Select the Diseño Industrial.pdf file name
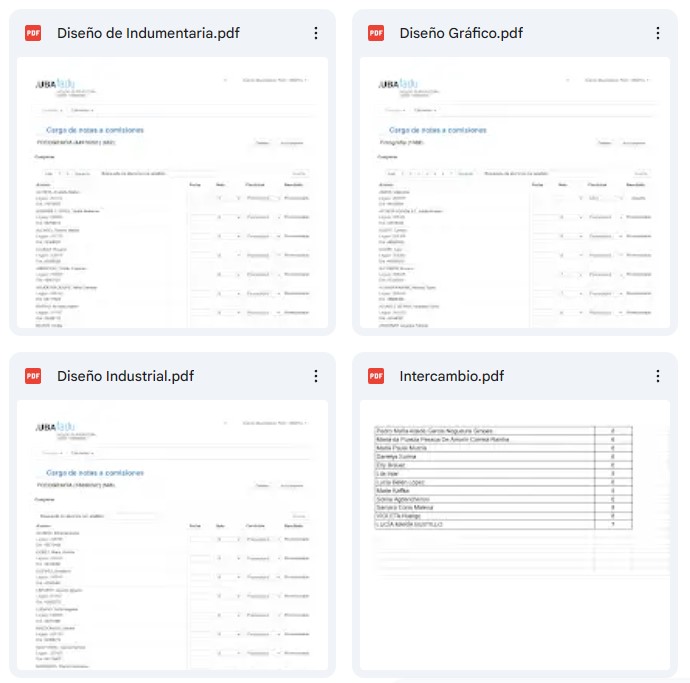 125,376
